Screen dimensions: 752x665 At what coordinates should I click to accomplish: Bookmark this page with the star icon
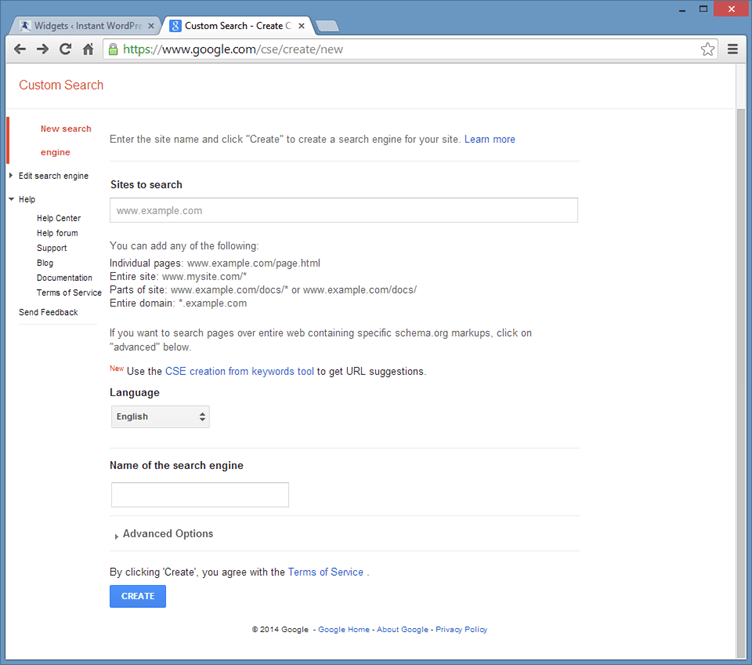[707, 49]
